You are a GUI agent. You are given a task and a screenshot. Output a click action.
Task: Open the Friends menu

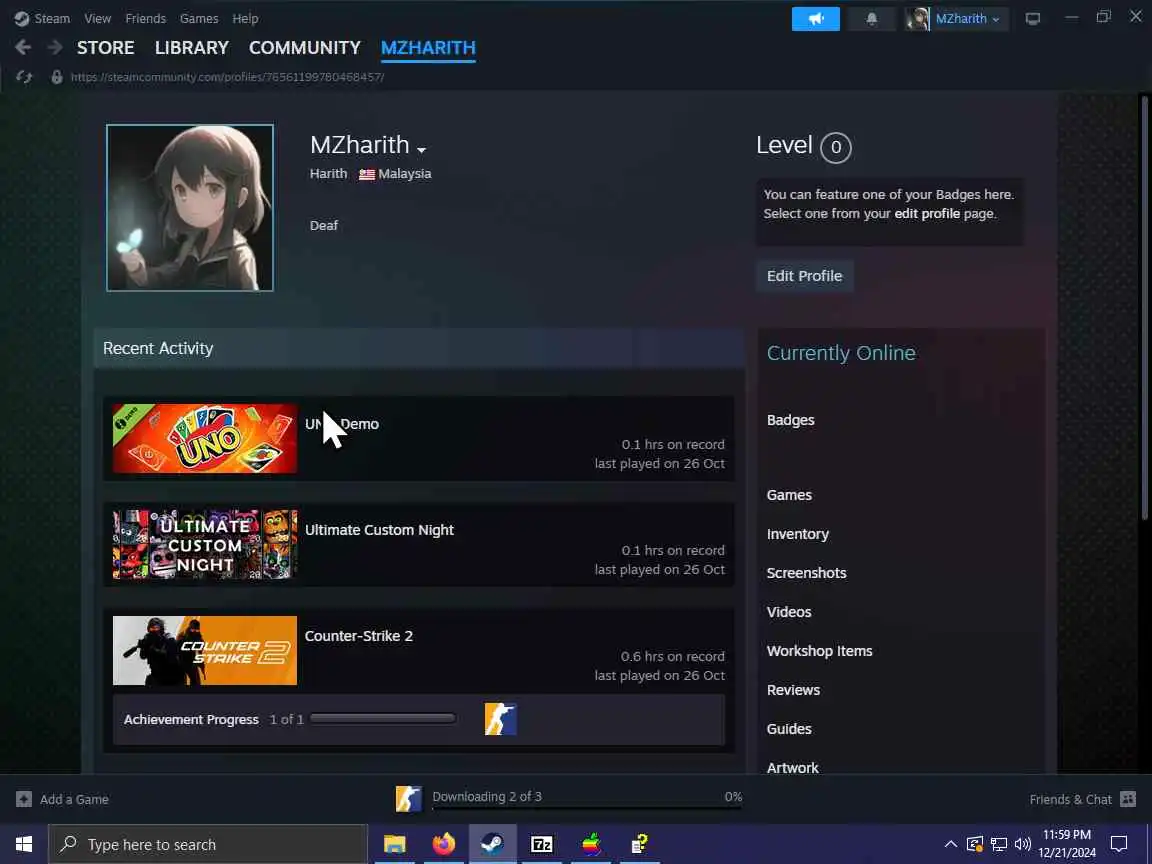[x=145, y=18]
